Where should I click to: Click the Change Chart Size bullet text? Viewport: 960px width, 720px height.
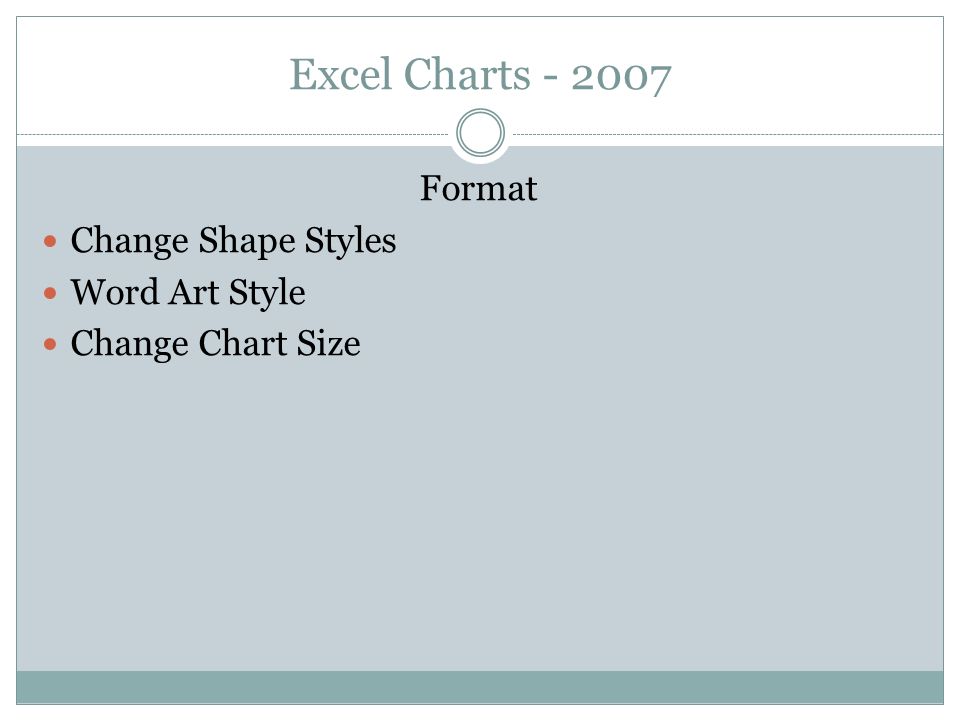point(216,343)
